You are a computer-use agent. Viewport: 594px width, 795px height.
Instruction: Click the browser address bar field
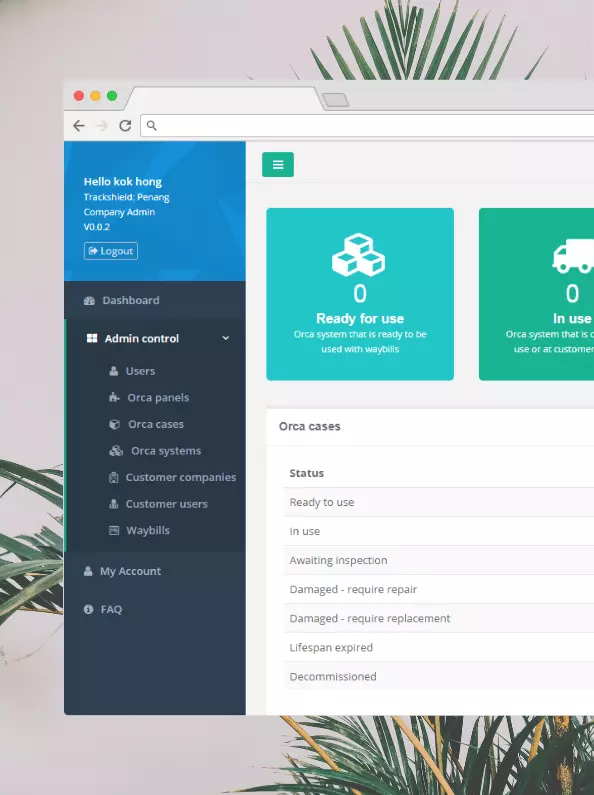(367, 126)
